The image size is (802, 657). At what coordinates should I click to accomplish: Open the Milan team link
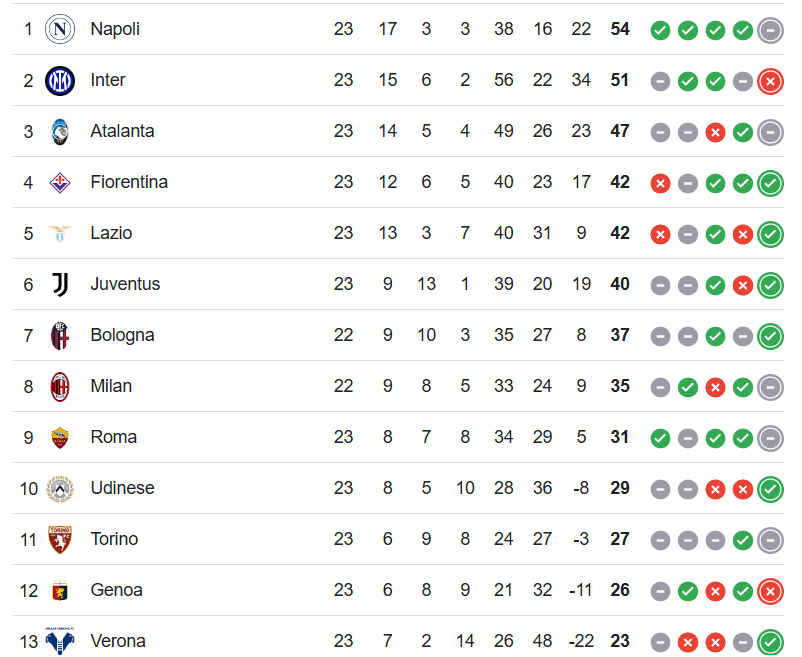tap(111, 386)
